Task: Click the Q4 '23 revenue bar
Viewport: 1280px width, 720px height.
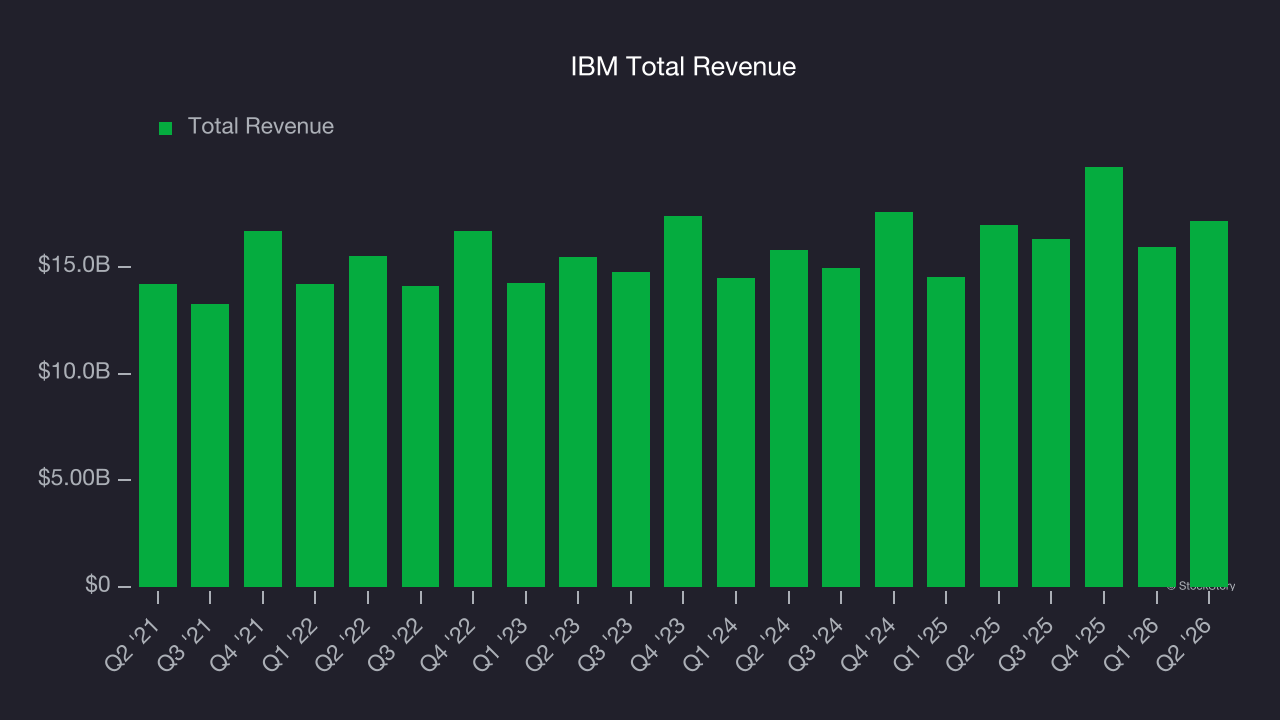Action: (683, 401)
